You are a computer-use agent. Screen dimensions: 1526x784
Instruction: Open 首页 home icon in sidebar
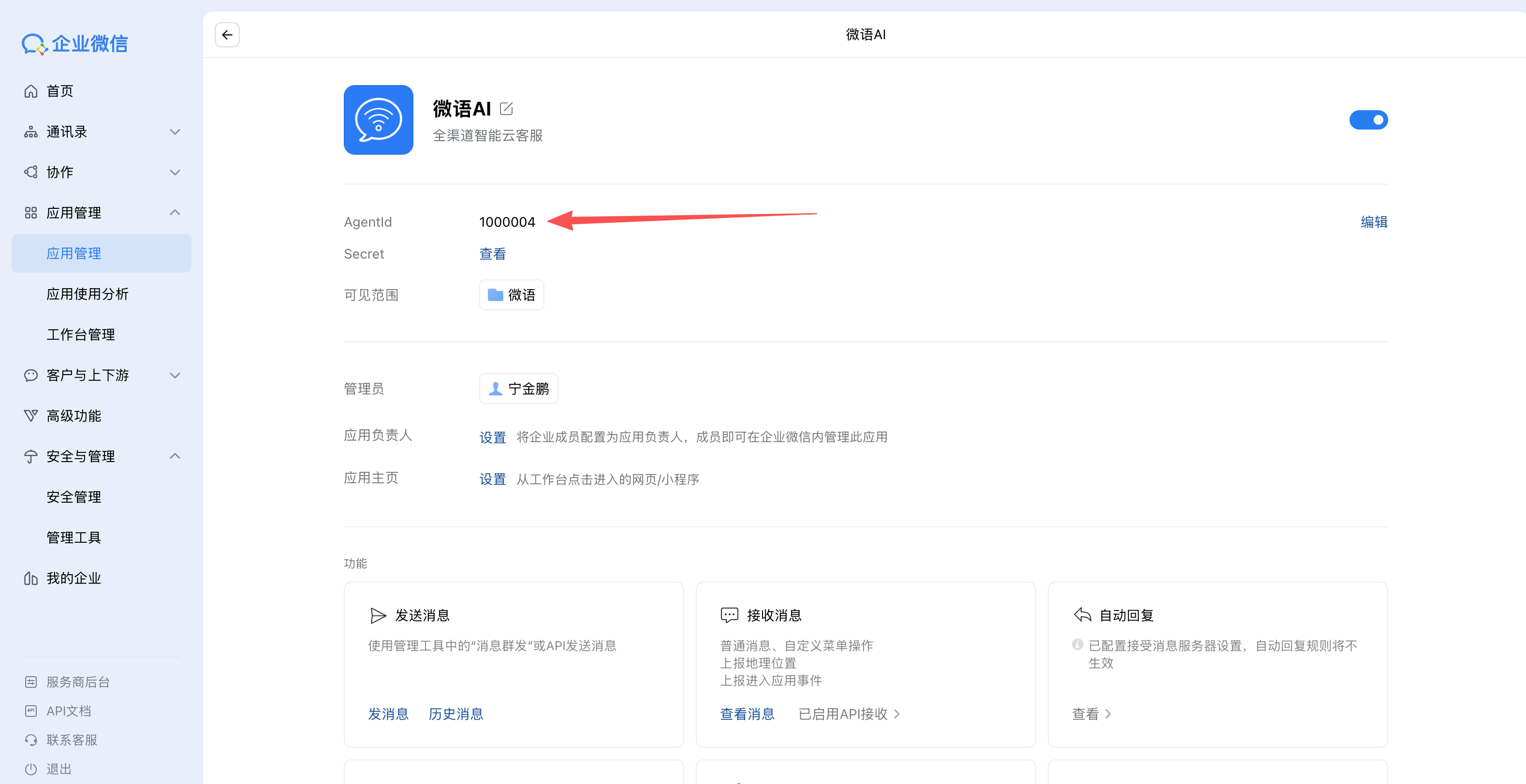coord(31,90)
